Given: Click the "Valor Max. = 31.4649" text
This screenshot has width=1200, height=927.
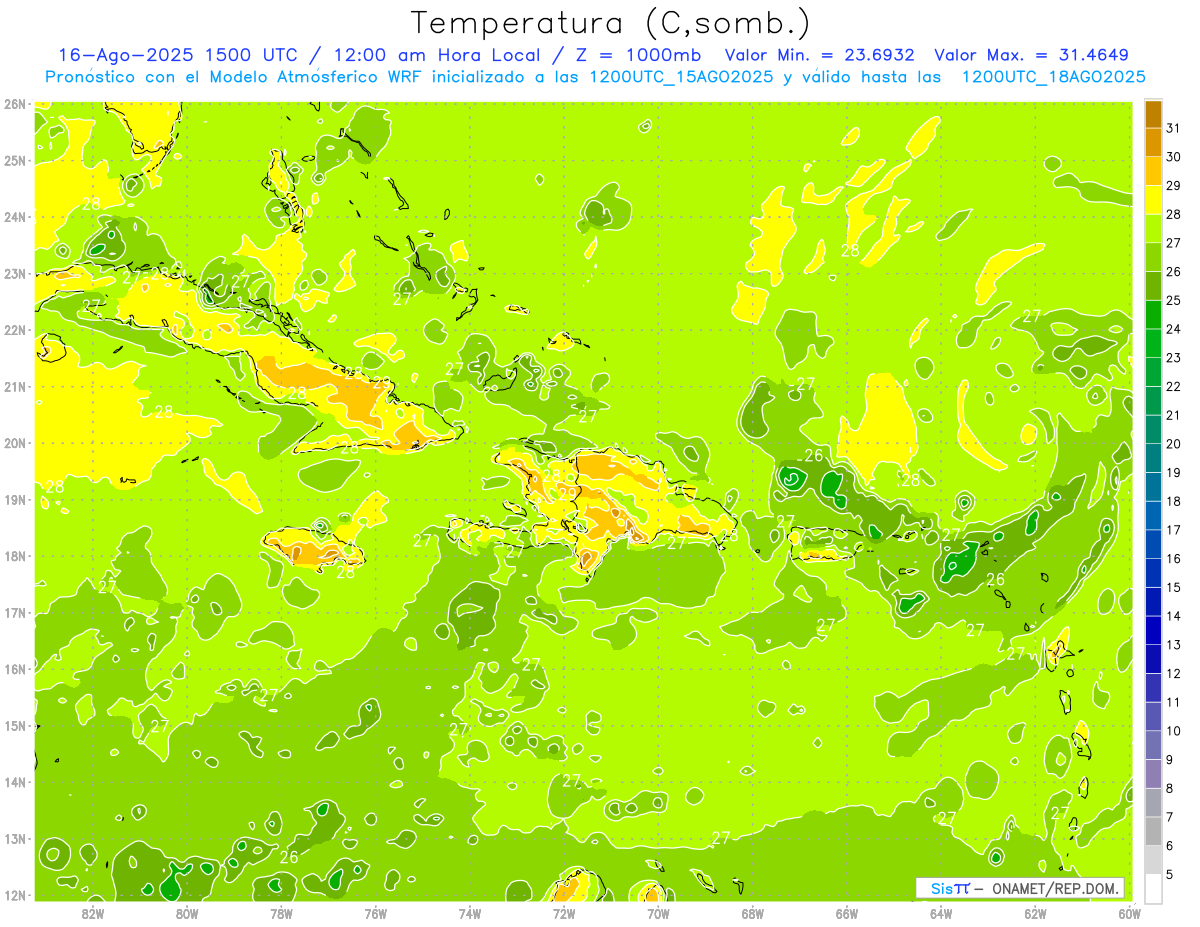Looking at the screenshot, I should pos(1031,55).
